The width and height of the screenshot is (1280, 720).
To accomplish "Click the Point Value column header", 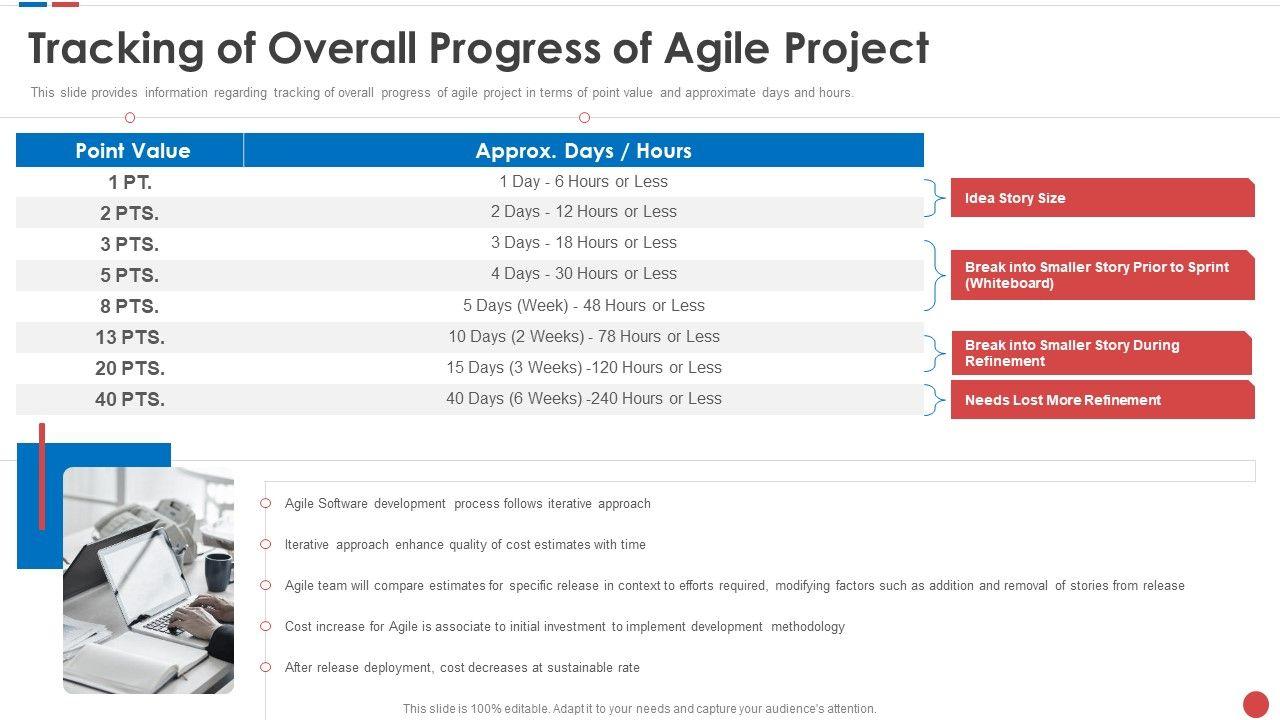I will [x=132, y=151].
